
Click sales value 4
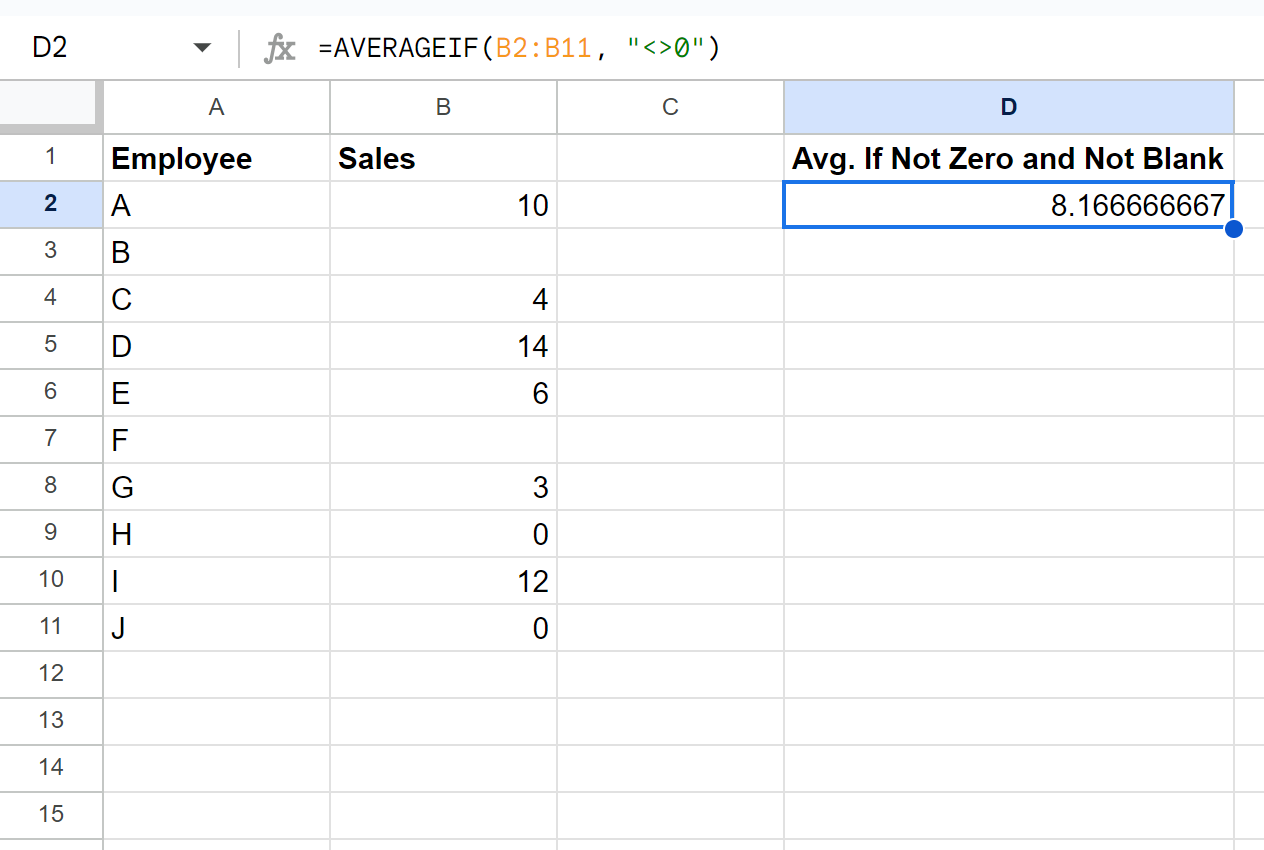[x=443, y=299]
